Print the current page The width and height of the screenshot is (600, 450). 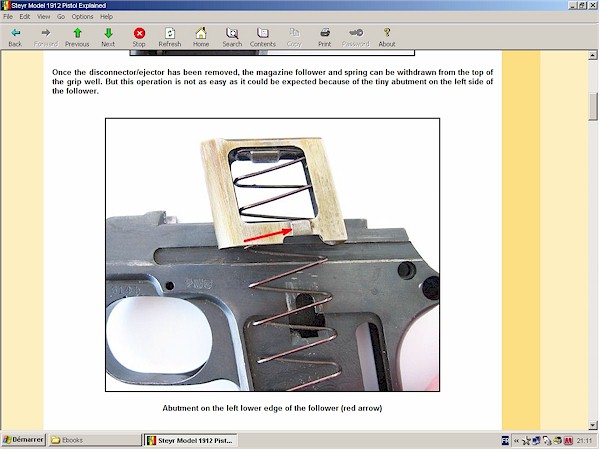tap(325, 37)
